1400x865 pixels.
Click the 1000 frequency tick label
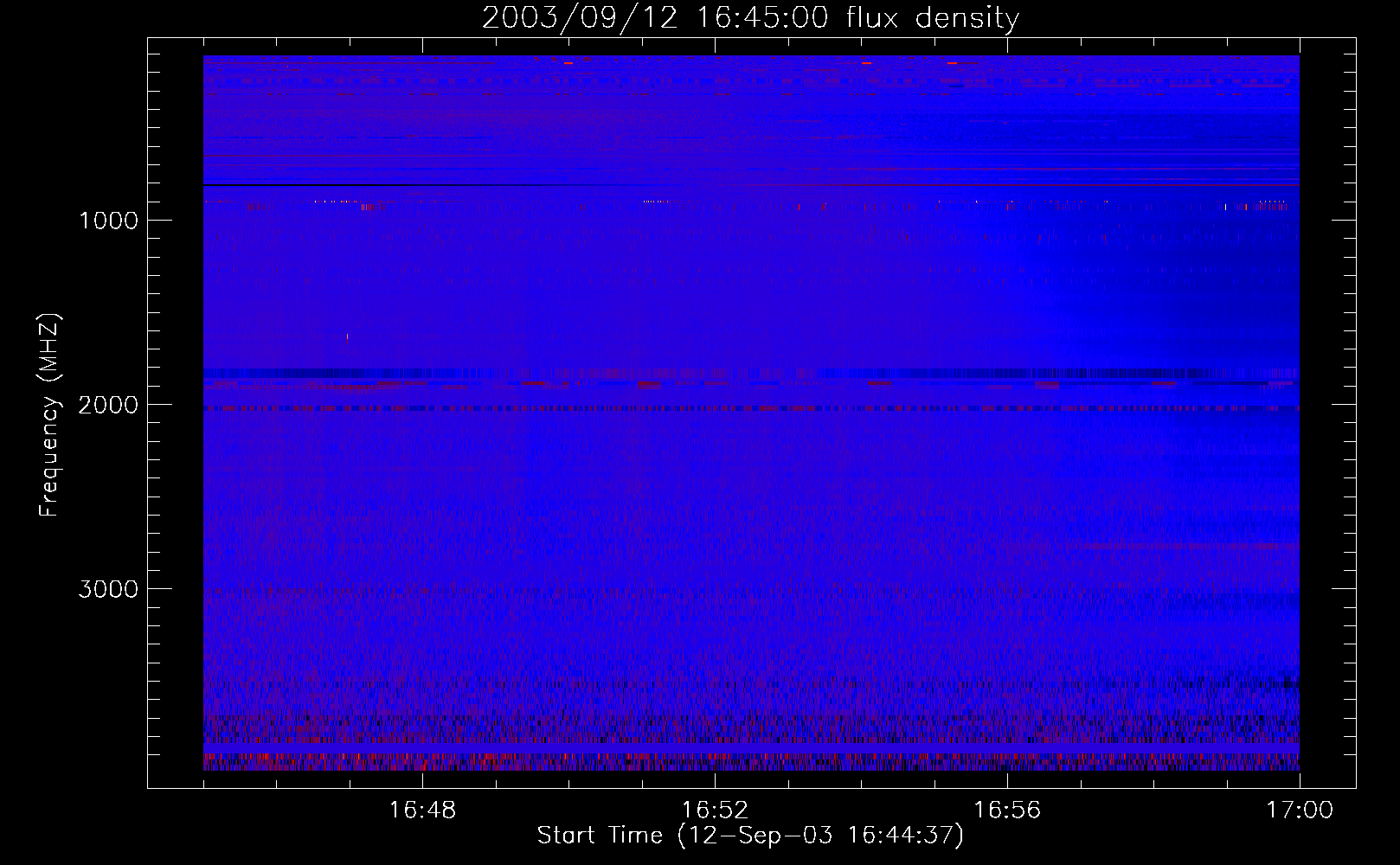pos(108,220)
